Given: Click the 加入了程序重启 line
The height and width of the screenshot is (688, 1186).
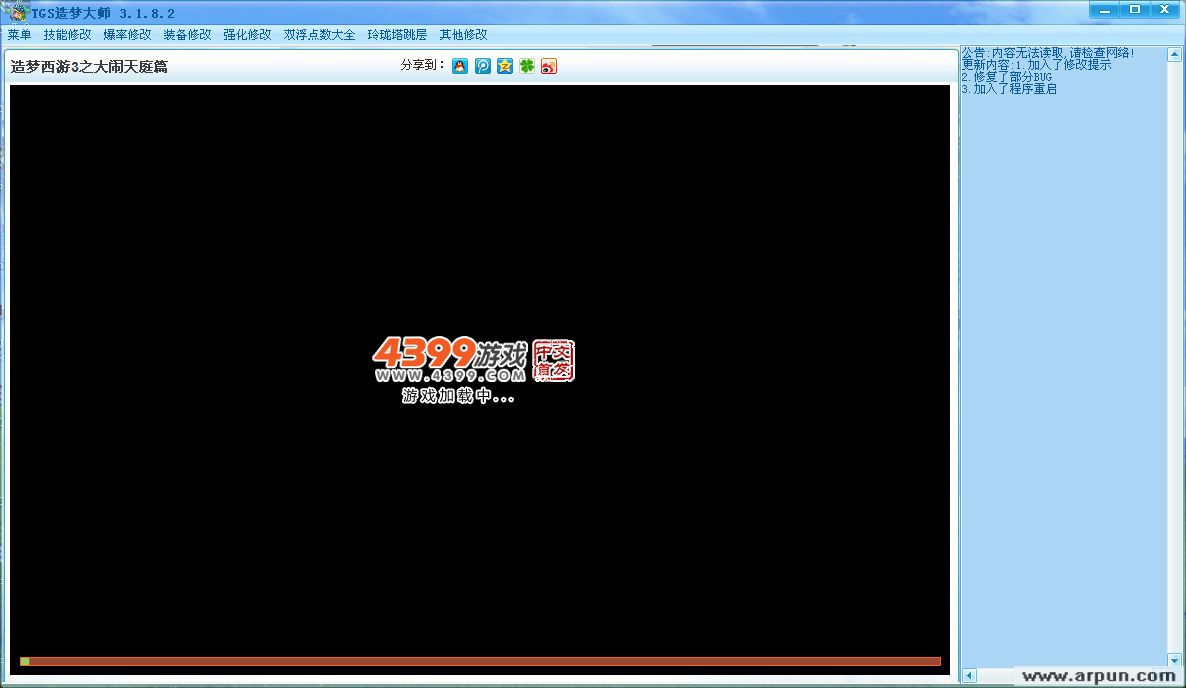Looking at the screenshot, I should (1009, 89).
